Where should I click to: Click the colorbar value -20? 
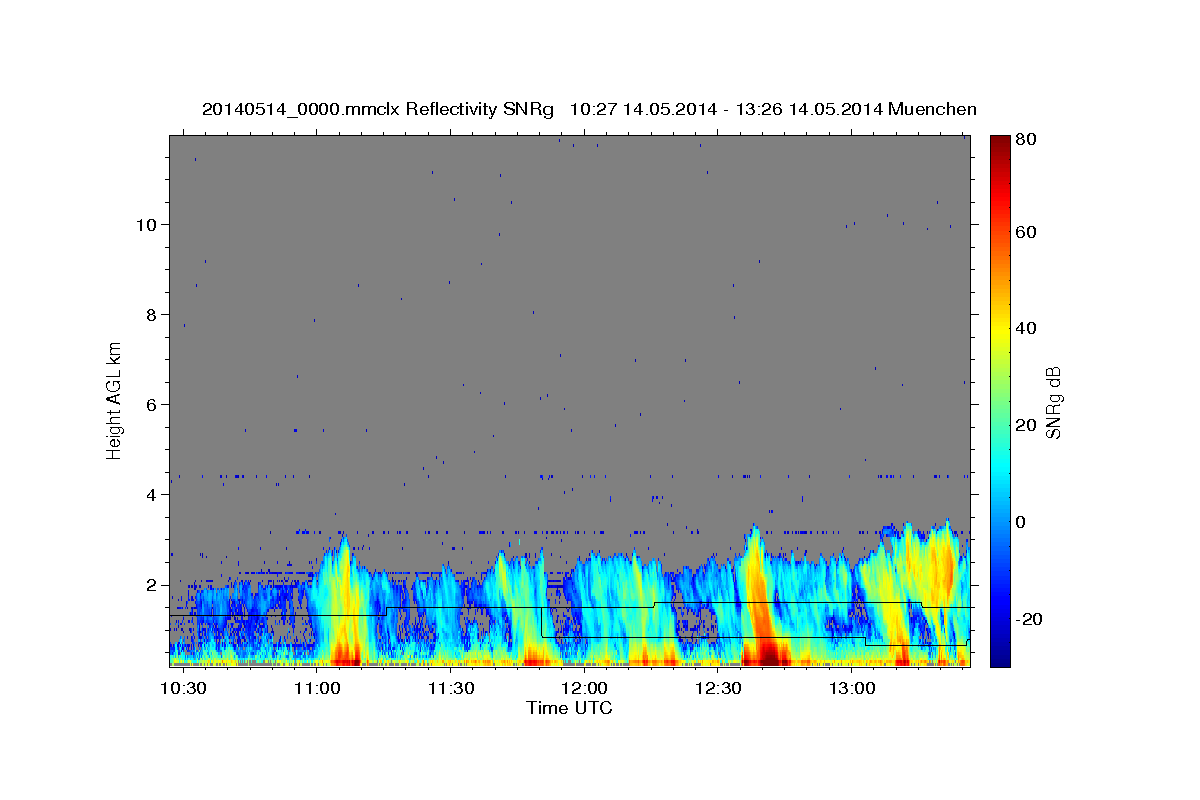(1028, 619)
